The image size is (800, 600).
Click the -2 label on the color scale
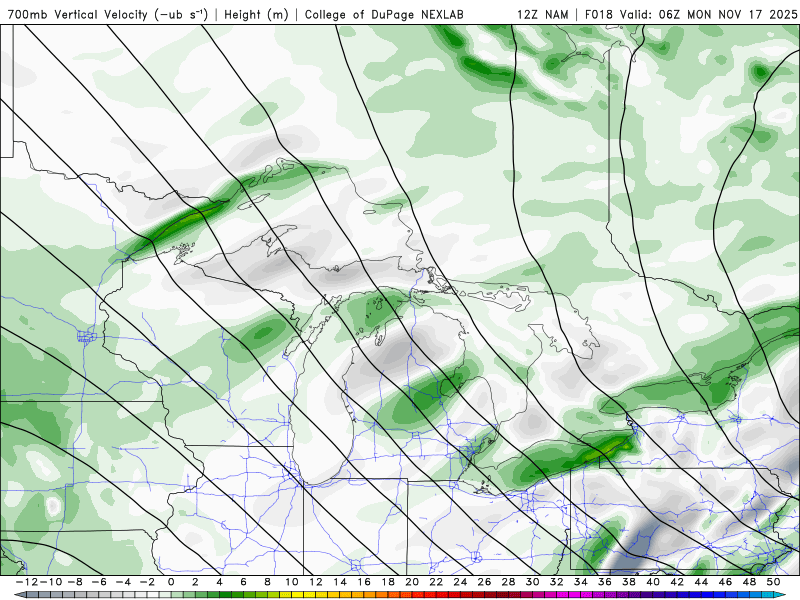pyautogui.click(x=147, y=582)
